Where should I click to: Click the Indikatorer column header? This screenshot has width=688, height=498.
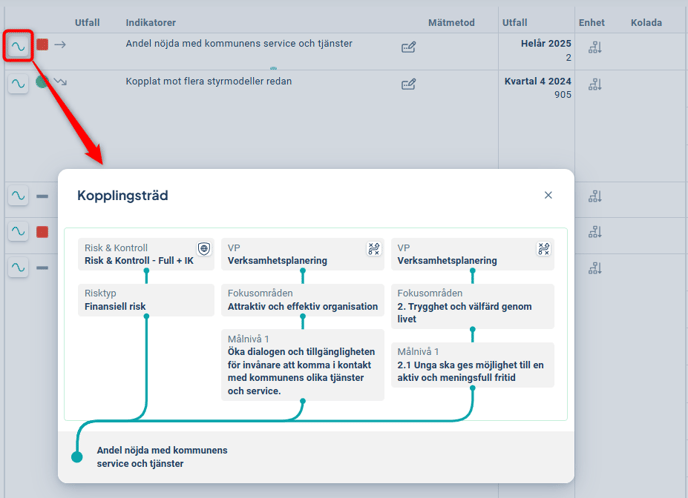pyautogui.click(x=151, y=22)
